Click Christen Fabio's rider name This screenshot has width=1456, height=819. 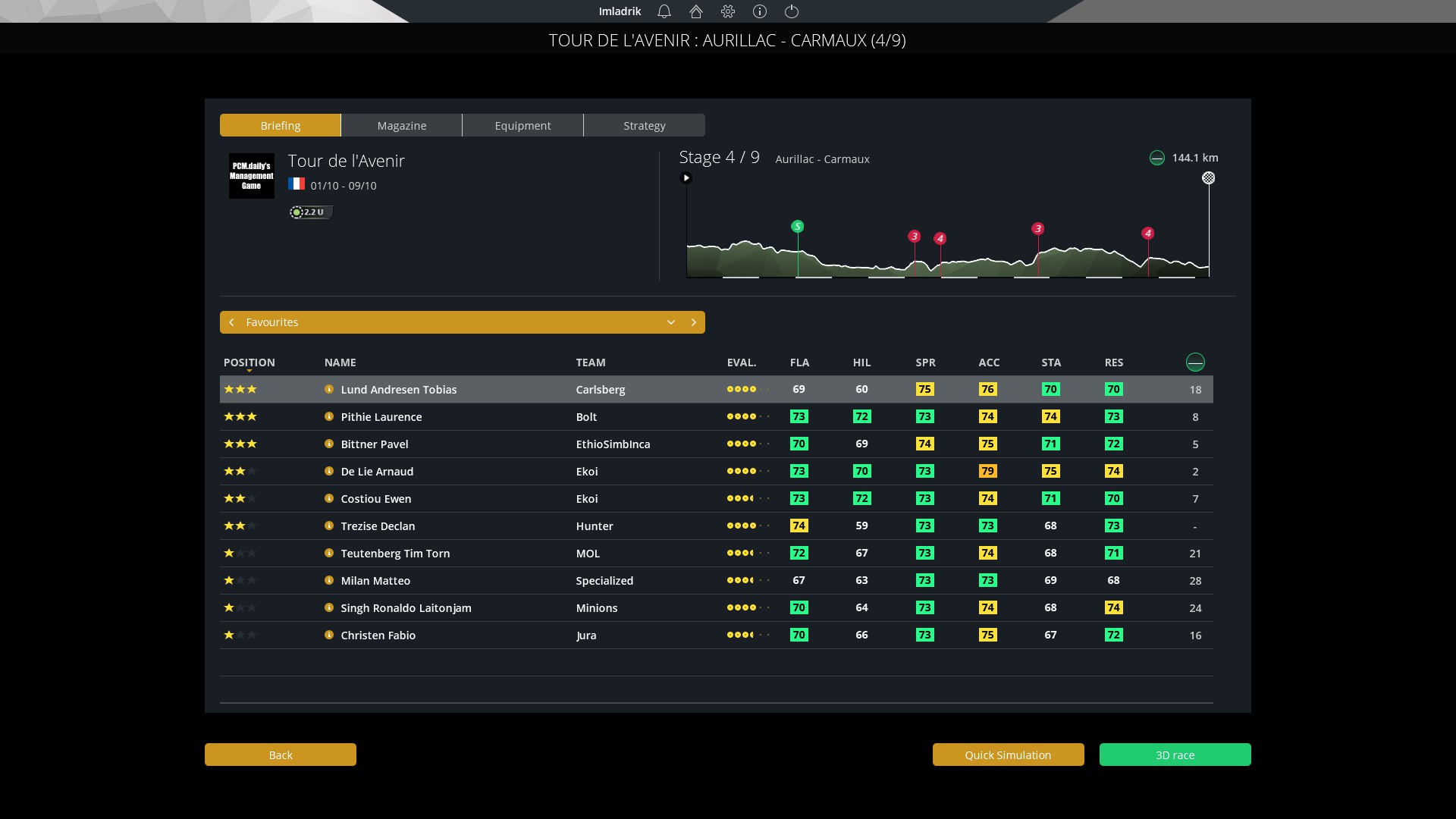378,635
